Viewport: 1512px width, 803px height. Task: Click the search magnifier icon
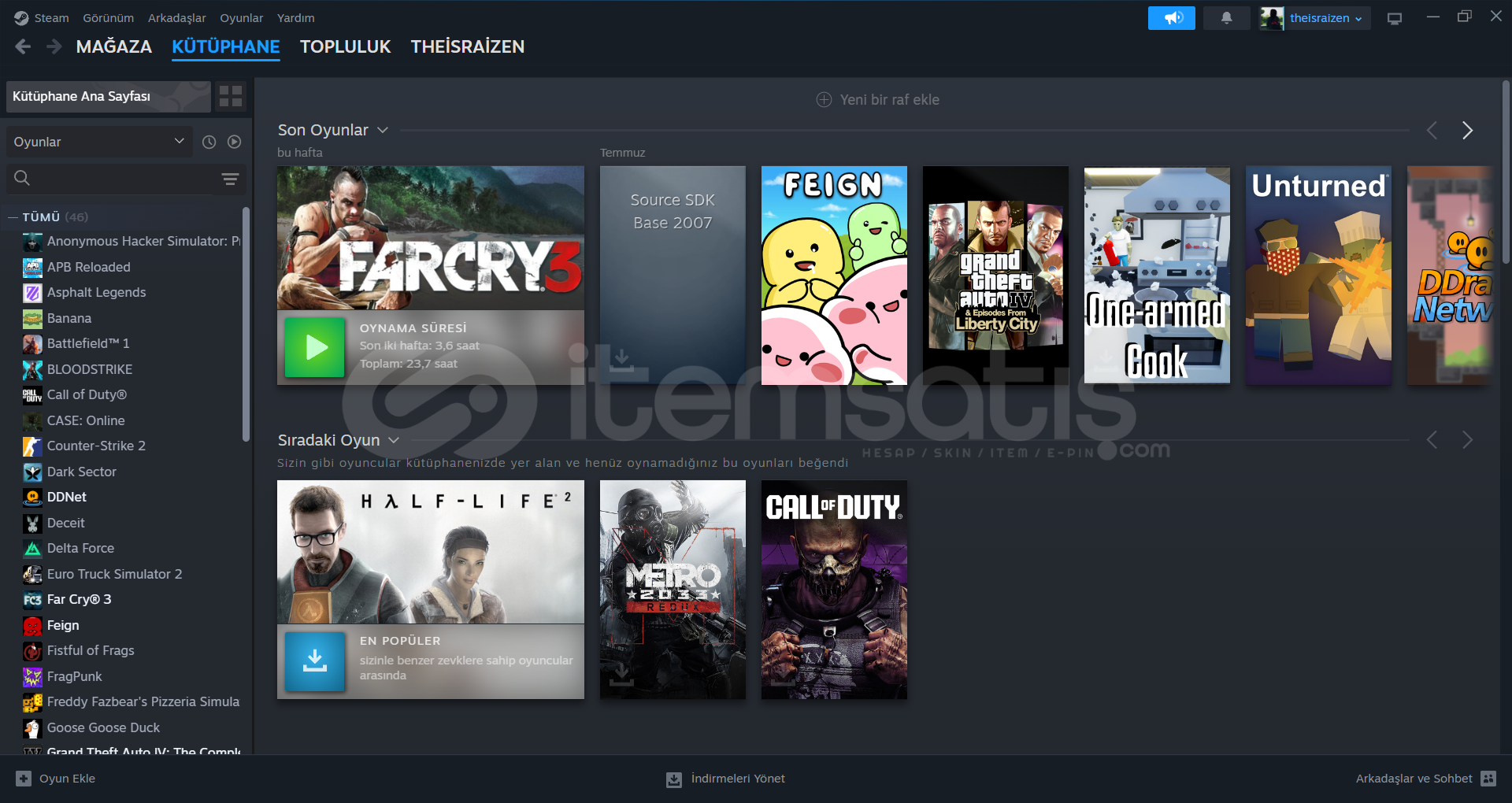pos(22,179)
